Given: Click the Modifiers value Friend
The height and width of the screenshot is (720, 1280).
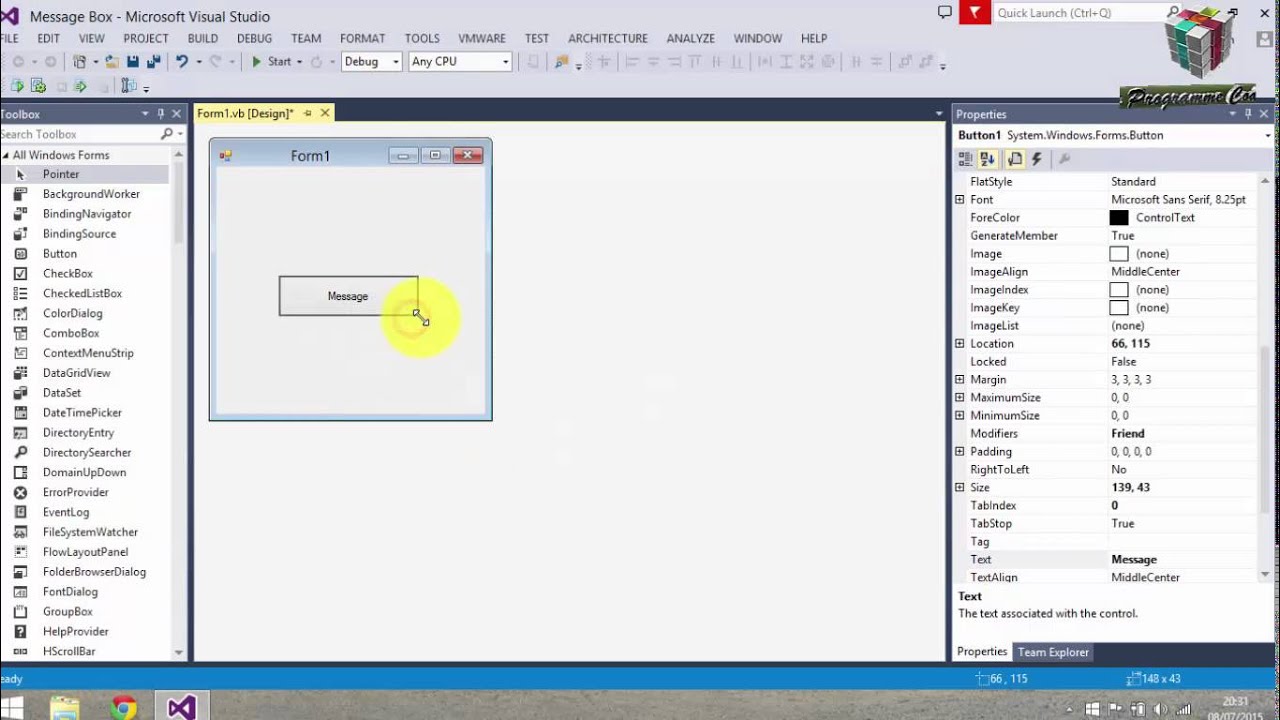Looking at the screenshot, I should (1128, 434).
